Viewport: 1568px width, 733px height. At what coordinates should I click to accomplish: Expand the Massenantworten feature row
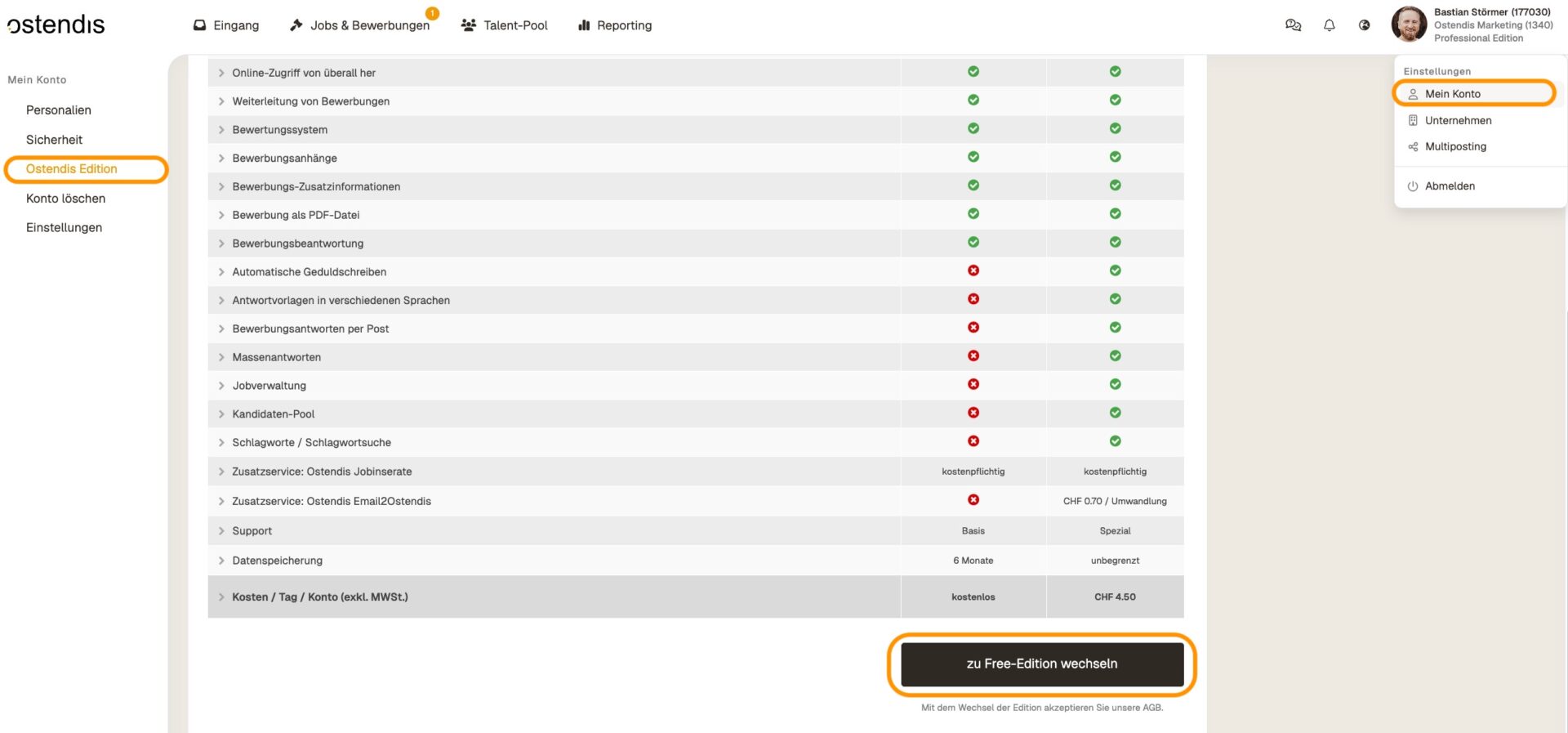(221, 357)
